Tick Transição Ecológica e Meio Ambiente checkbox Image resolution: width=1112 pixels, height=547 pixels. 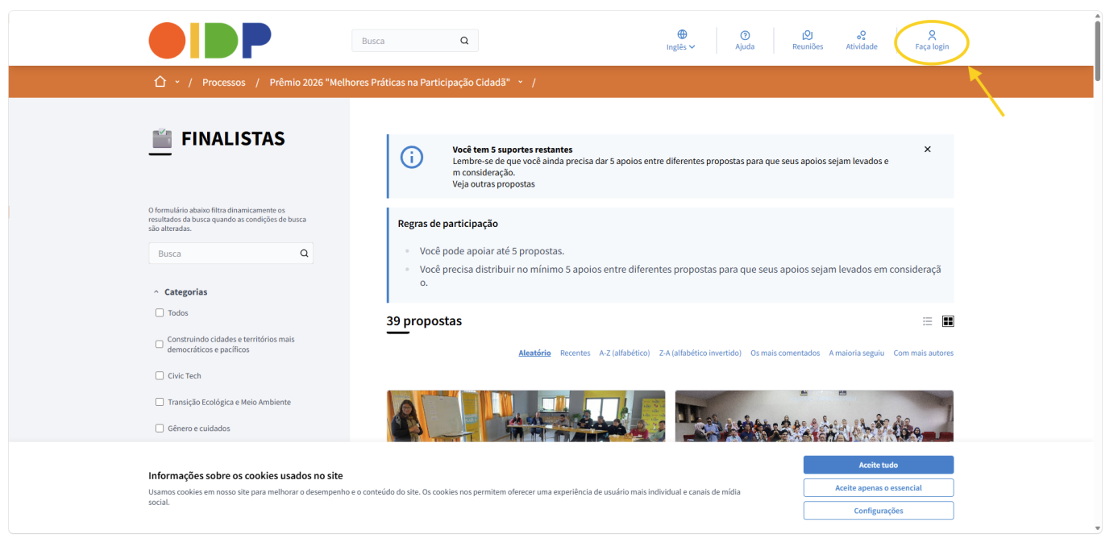click(159, 402)
